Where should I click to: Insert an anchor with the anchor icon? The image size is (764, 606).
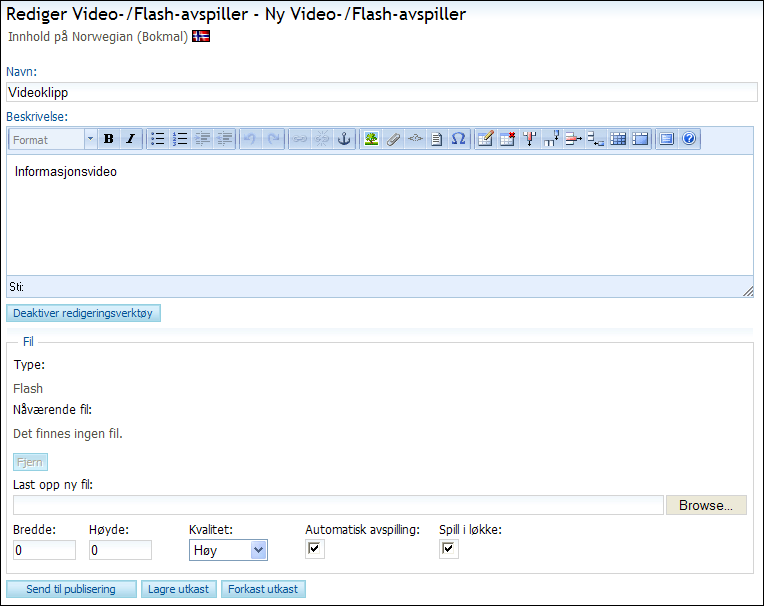point(344,139)
